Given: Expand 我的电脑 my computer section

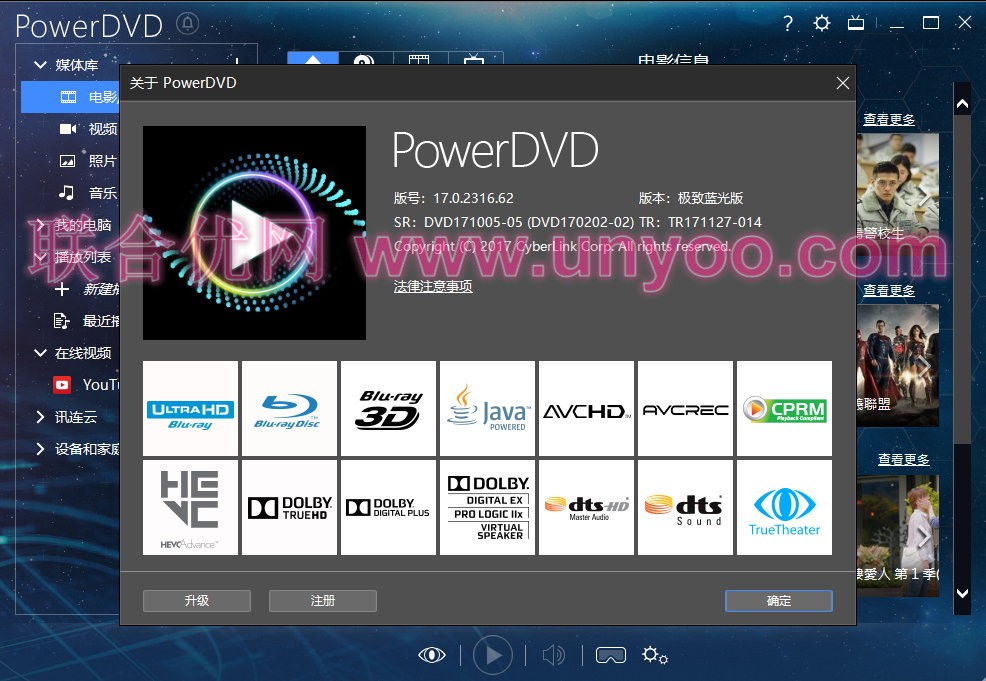Looking at the screenshot, I should coord(40,224).
